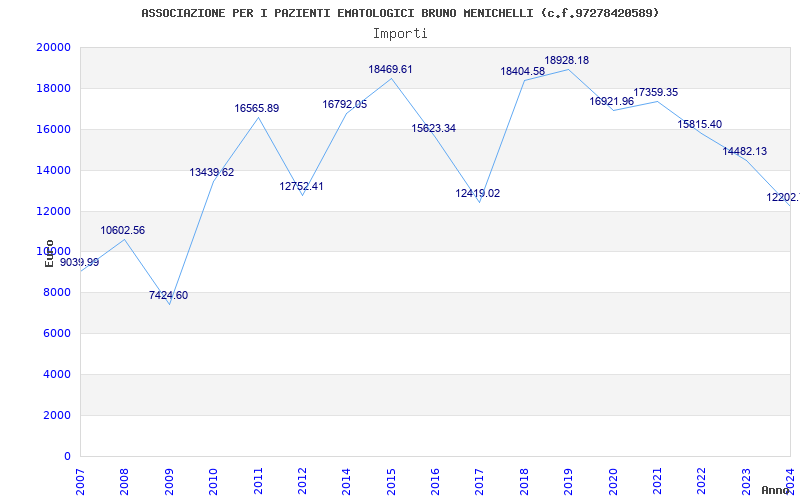800x500 pixels.
Task: Select the data label 17359.35
Action: 656,92
